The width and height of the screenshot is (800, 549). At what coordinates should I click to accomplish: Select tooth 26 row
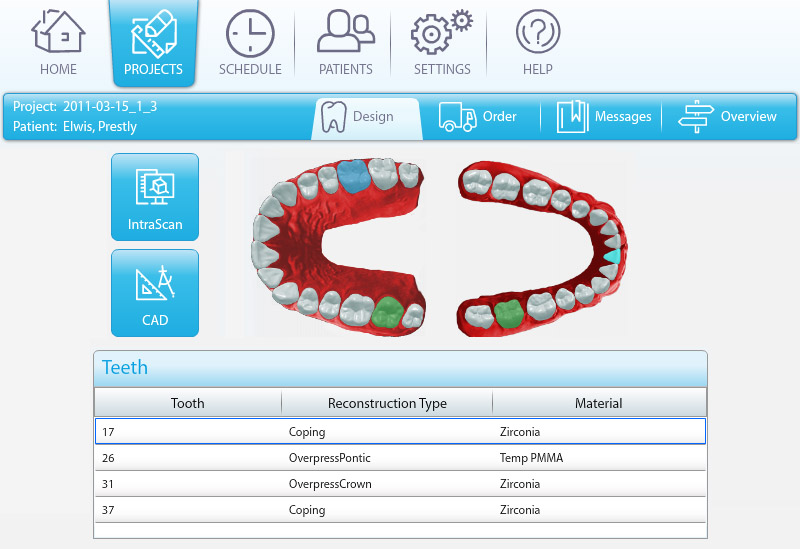point(401,458)
